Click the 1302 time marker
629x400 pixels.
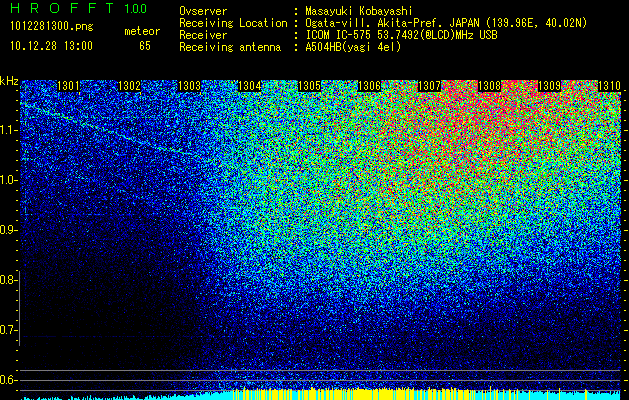[x=129, y=86]
